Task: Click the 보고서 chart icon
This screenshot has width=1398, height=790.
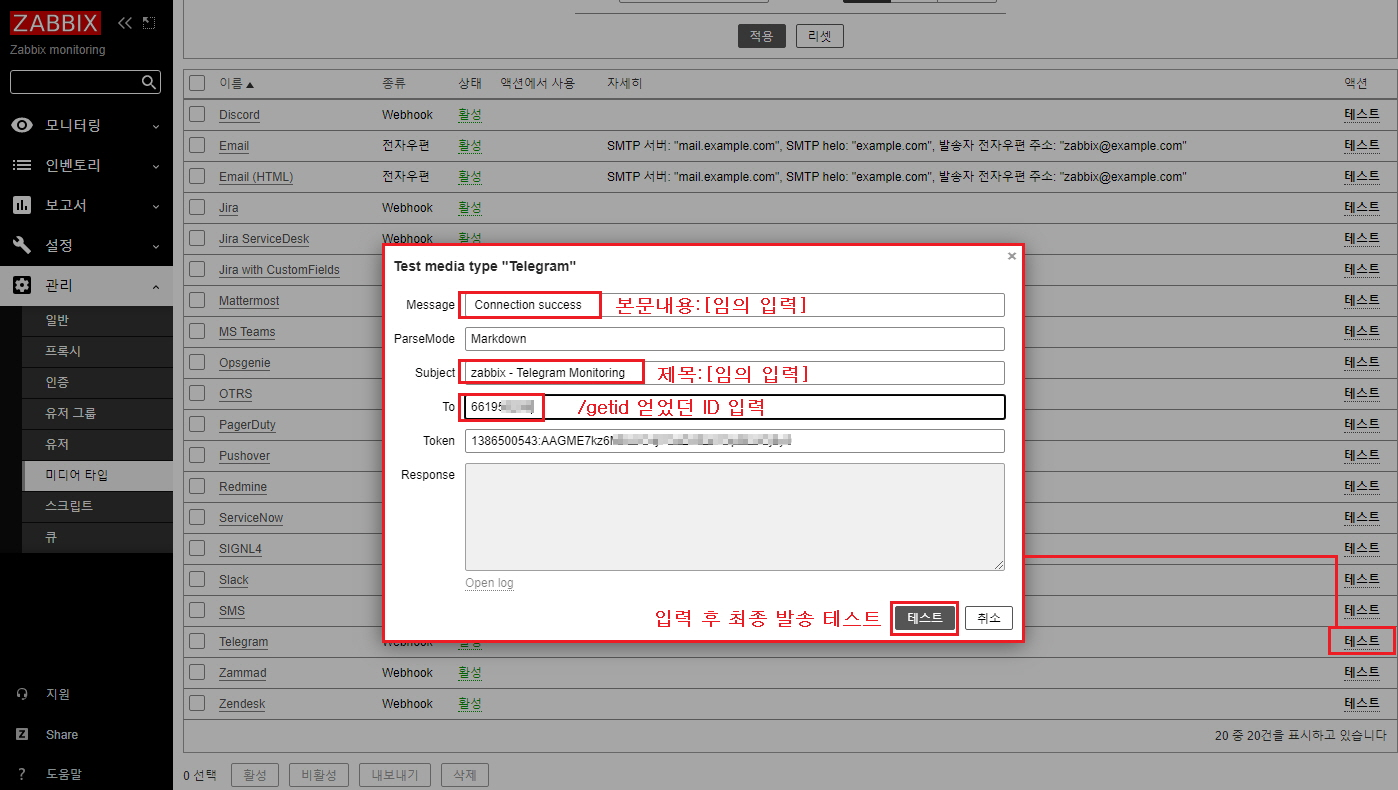Action: tap(22, 205)
